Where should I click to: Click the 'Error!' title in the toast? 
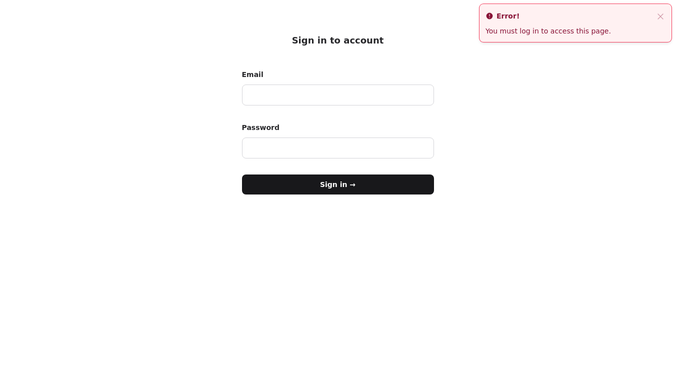[508, 16]
